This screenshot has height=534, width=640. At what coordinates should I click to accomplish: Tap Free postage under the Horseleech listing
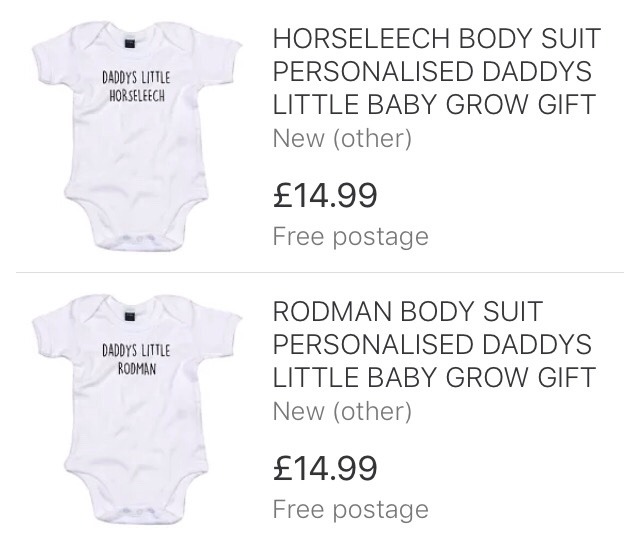click(x=350, y=237)
